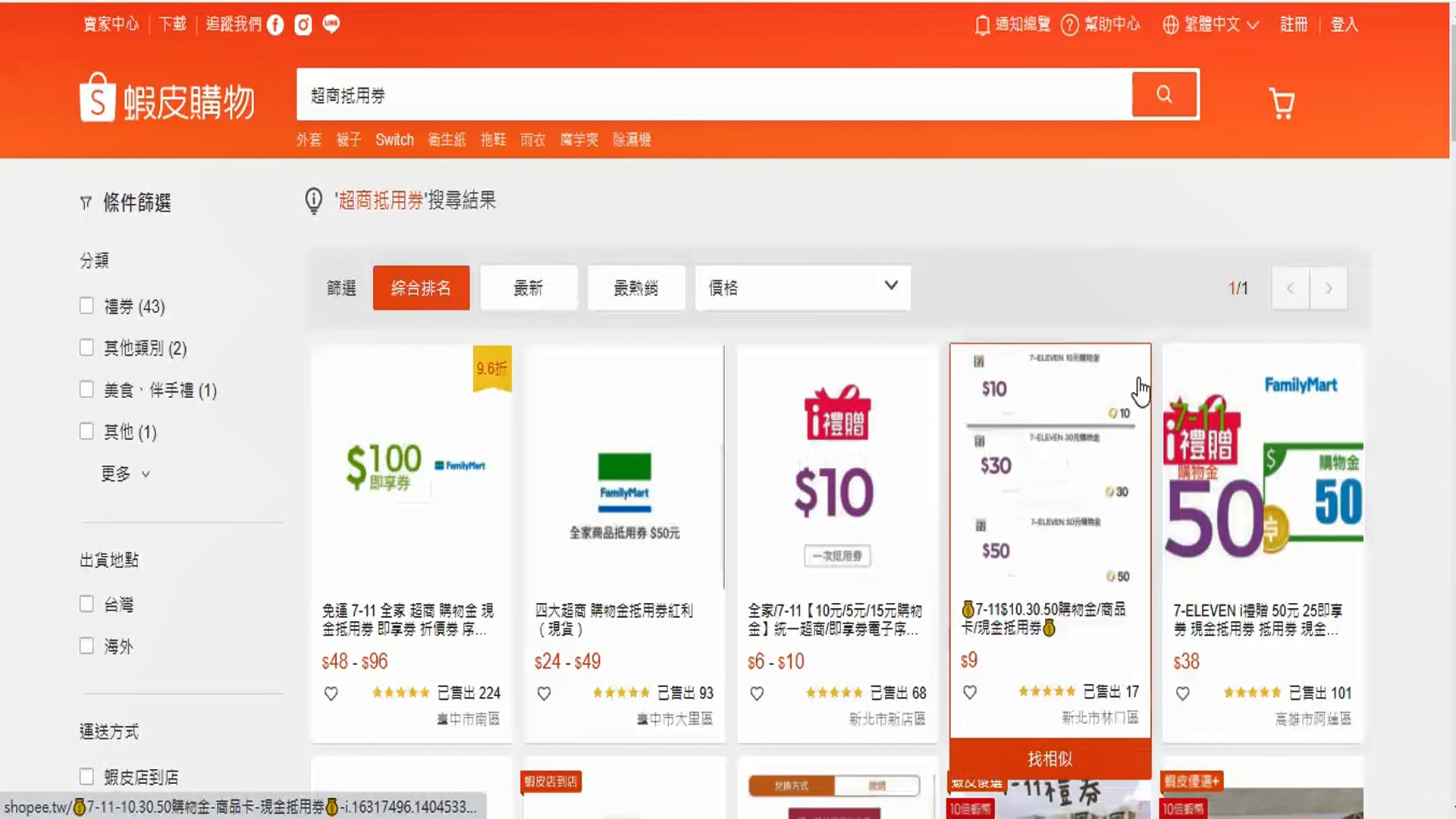
Task: Open 下載 link in top bar
Action: pos(172,24)
